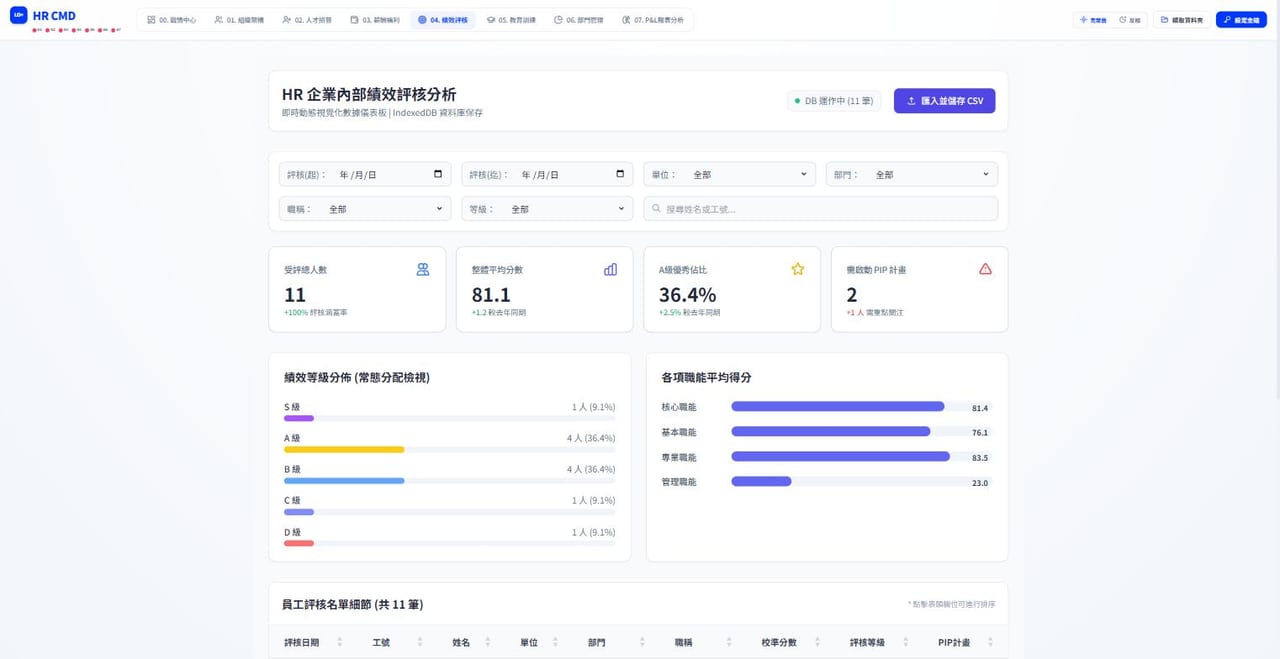
Task: Switch to the 01 組織架構 tab
Action: [239, 20]
